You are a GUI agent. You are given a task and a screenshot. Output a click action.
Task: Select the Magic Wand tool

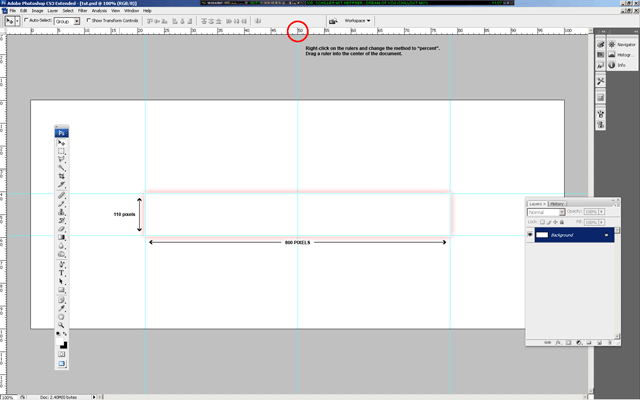point(61,168)
